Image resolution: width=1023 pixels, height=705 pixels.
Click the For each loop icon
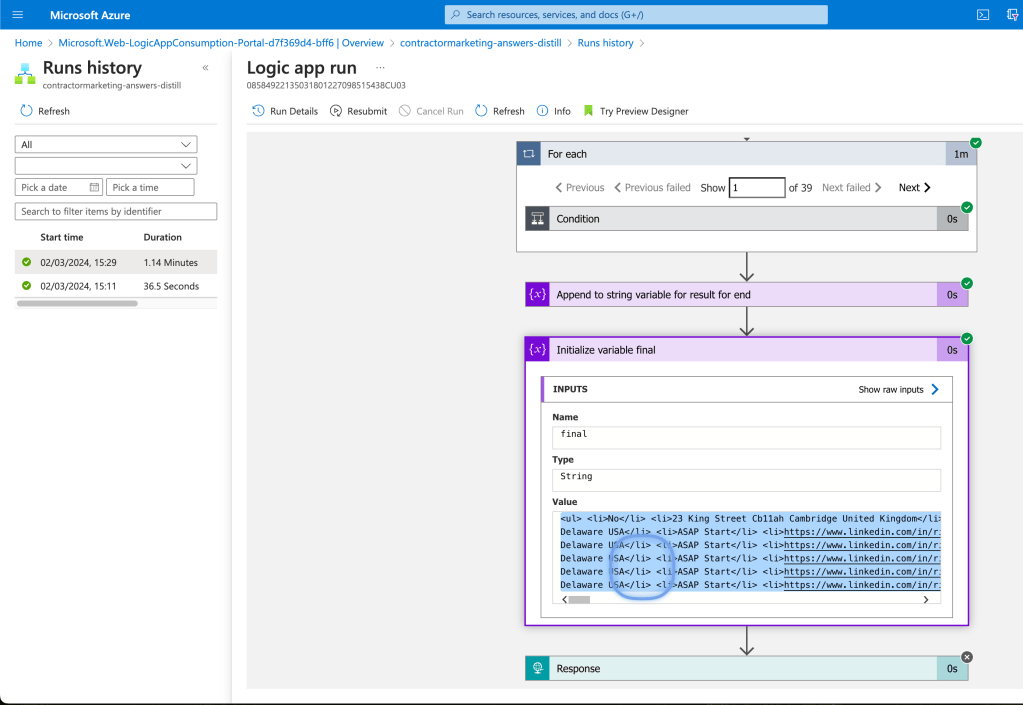[528, 154]
